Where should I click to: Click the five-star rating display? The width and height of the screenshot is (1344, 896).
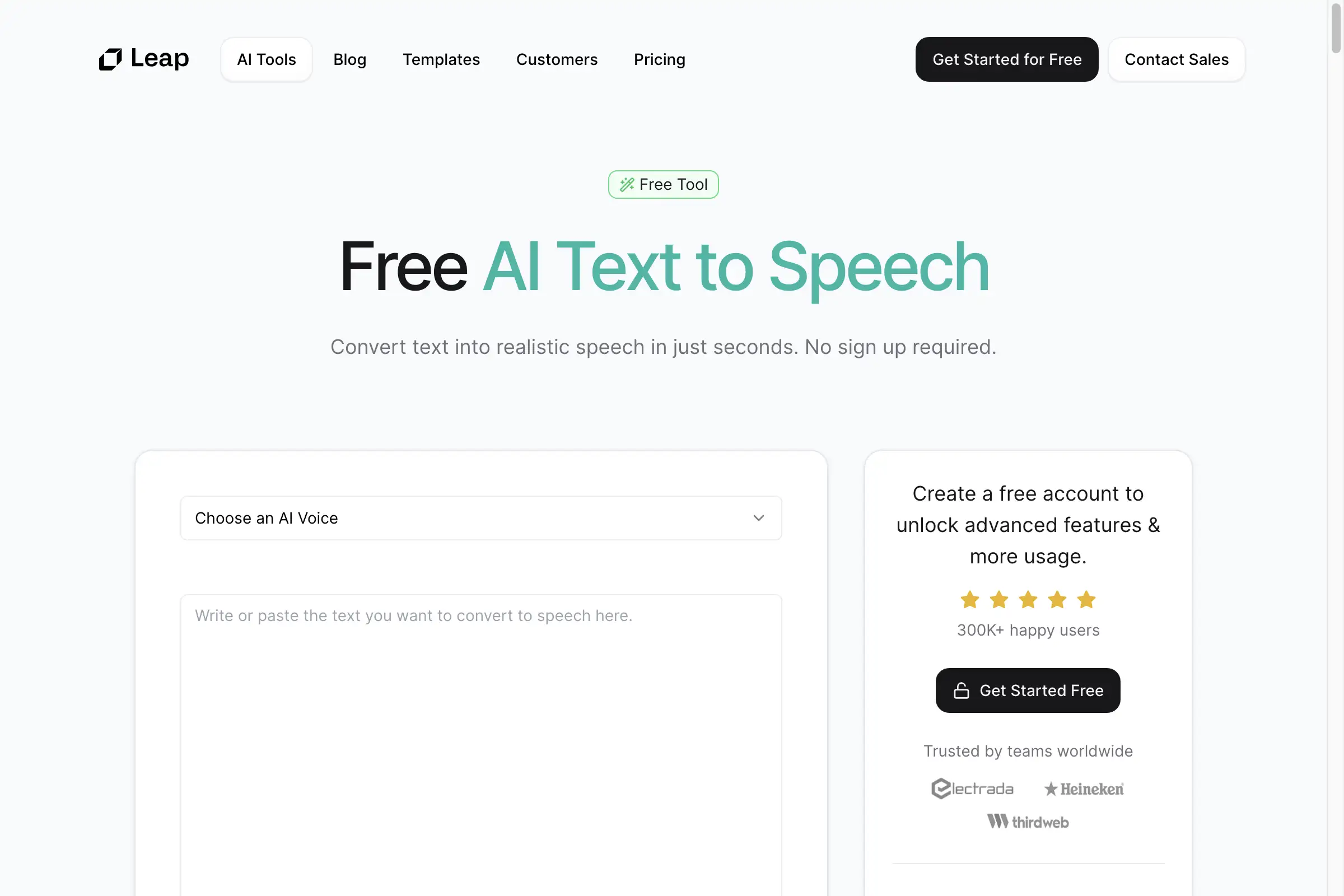1028,598
